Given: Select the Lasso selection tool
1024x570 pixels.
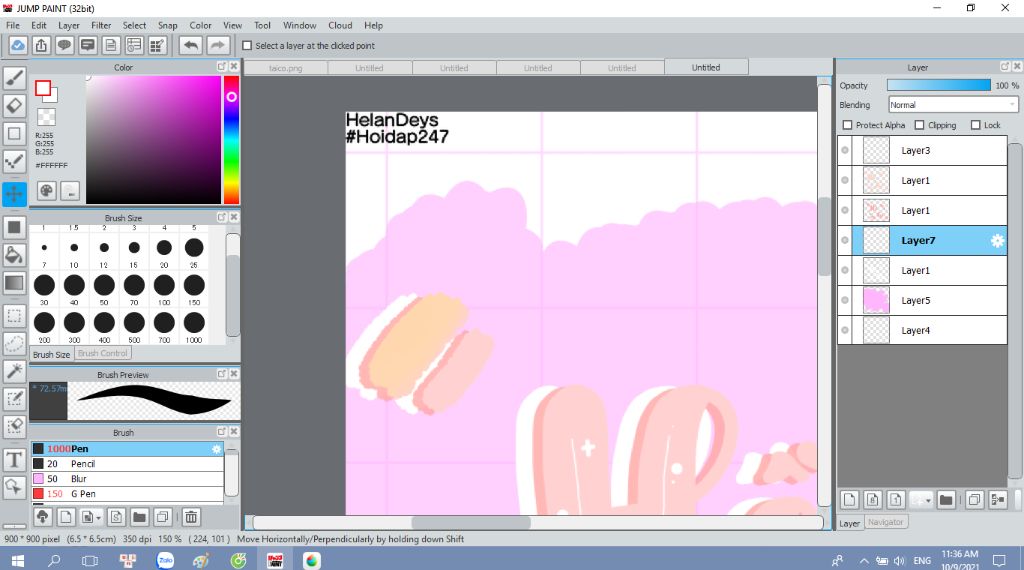Looking at the screenshot, I should pyautogui.click(x=14, y=343).
